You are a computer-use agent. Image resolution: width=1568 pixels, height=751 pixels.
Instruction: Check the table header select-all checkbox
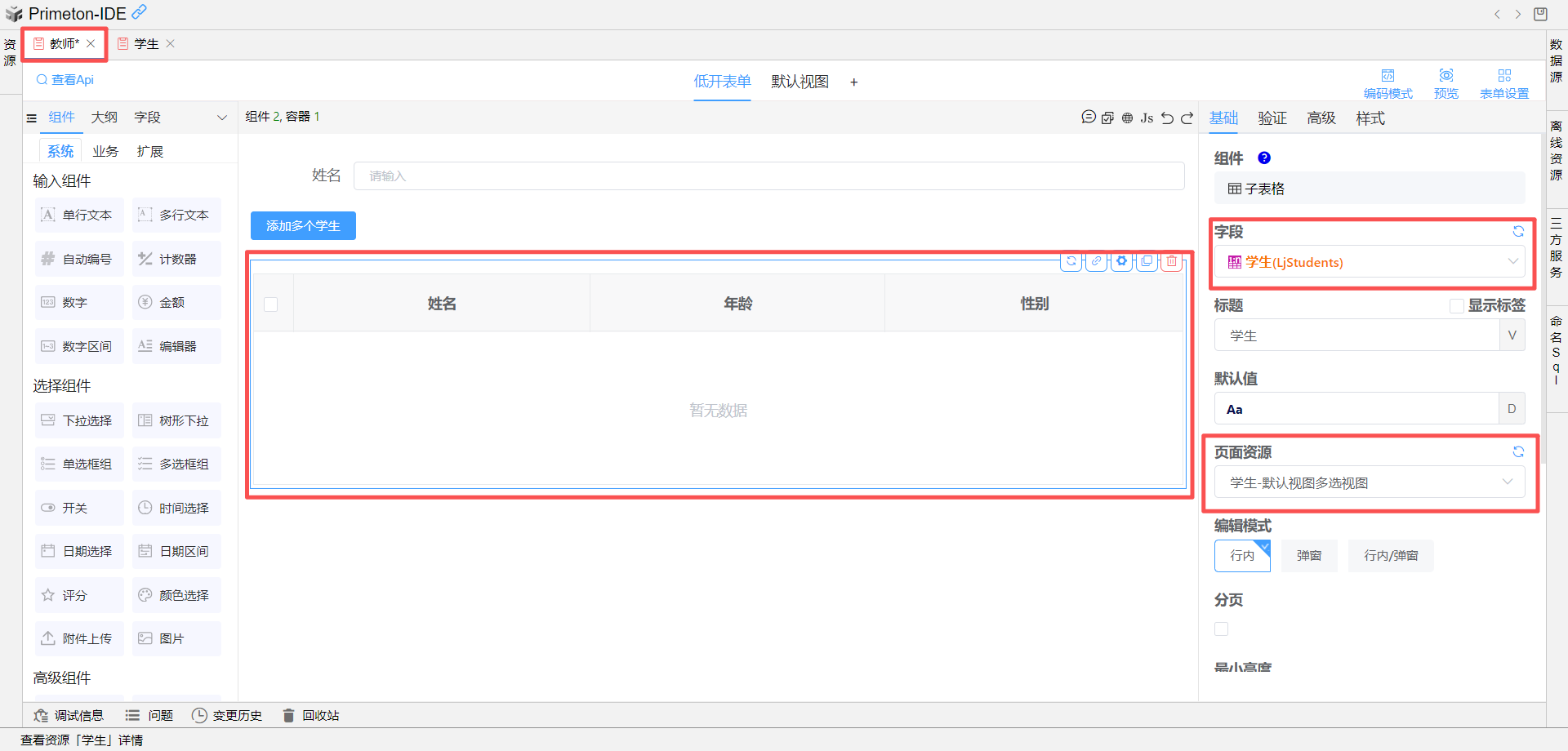point(271,304)
